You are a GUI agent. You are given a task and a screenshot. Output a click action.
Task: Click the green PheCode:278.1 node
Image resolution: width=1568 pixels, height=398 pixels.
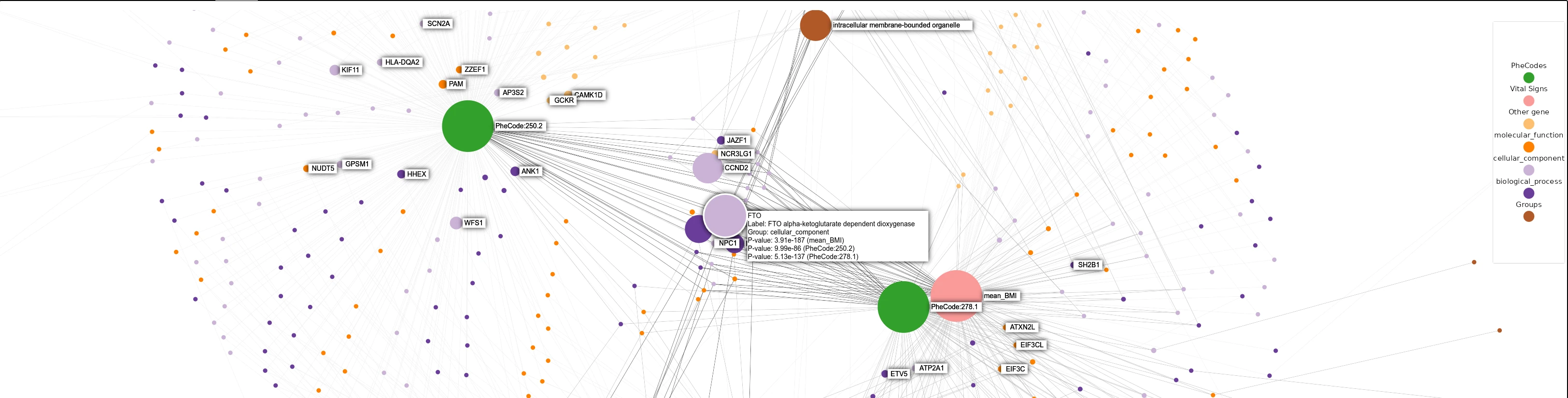point(903,307)
